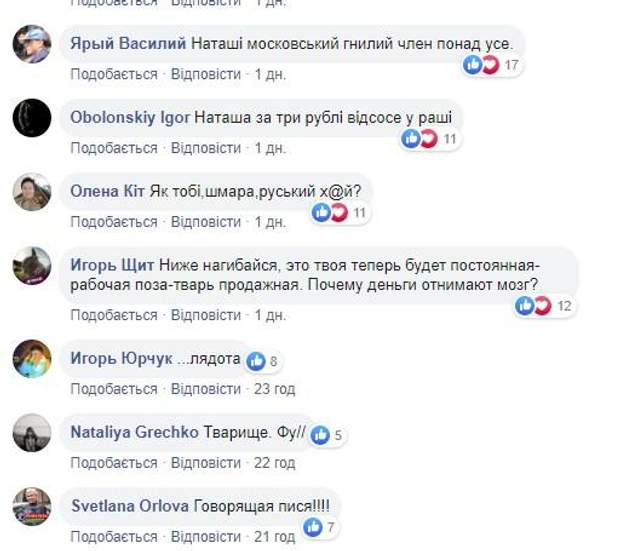The height and width of the screenshot is (551, 620).
Task: Open Игорь Юрчук's profile name link
Action: (x=121, y=358)
